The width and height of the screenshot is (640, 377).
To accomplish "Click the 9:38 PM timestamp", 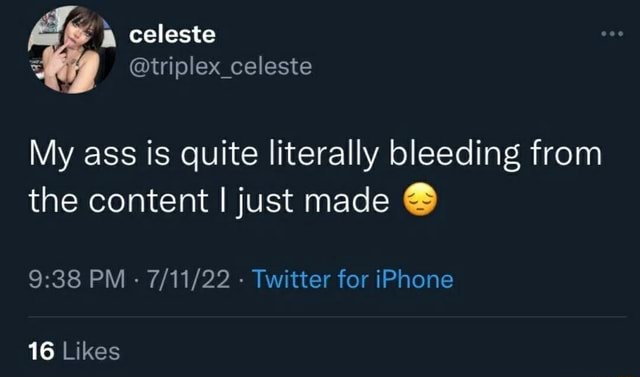I will pyautogui.click(x=77, y=280).
